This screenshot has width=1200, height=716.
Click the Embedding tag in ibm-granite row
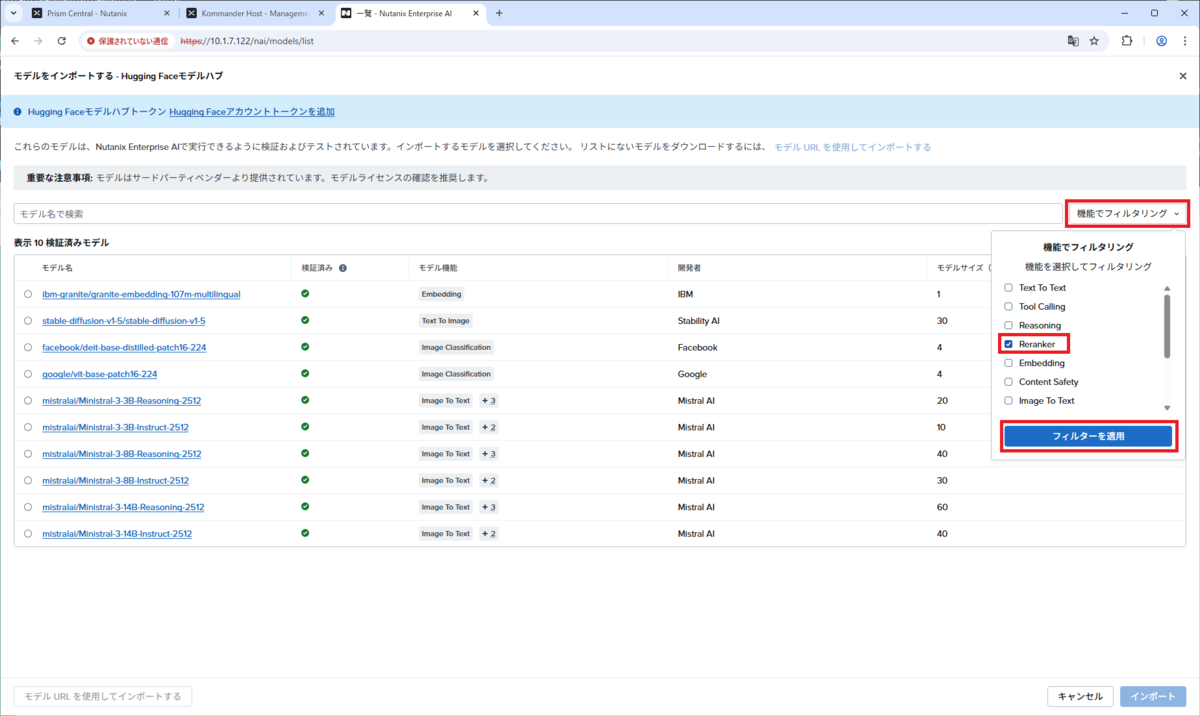(x=441, y=294)
